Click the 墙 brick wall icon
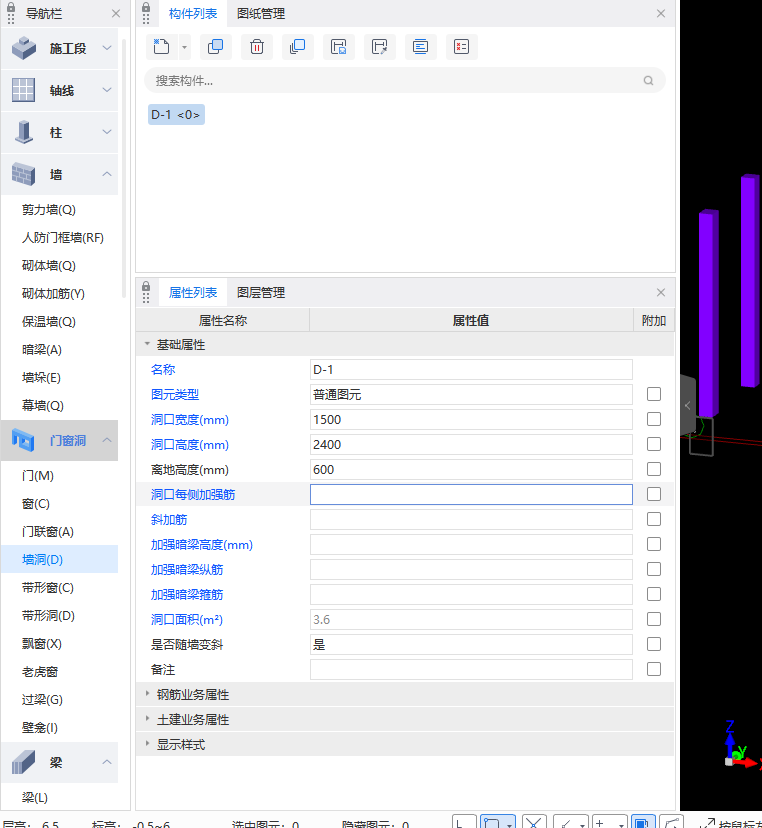 (x=23, y=174)
